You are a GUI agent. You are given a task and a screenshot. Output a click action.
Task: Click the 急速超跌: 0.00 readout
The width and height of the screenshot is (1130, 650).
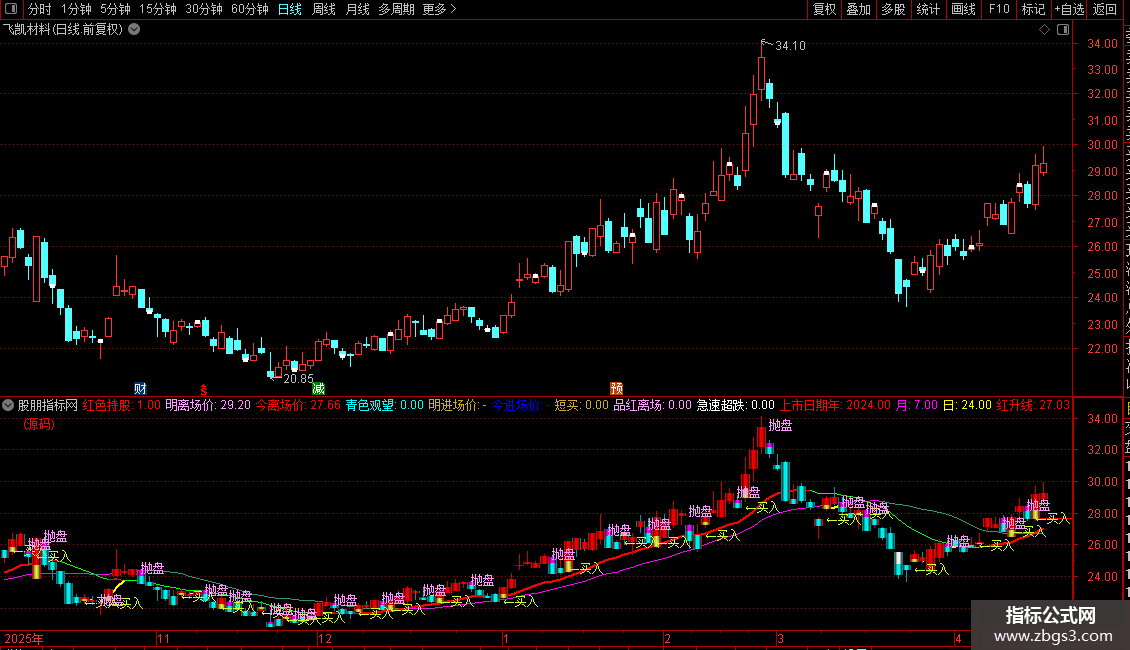click(x=735, y=405)
